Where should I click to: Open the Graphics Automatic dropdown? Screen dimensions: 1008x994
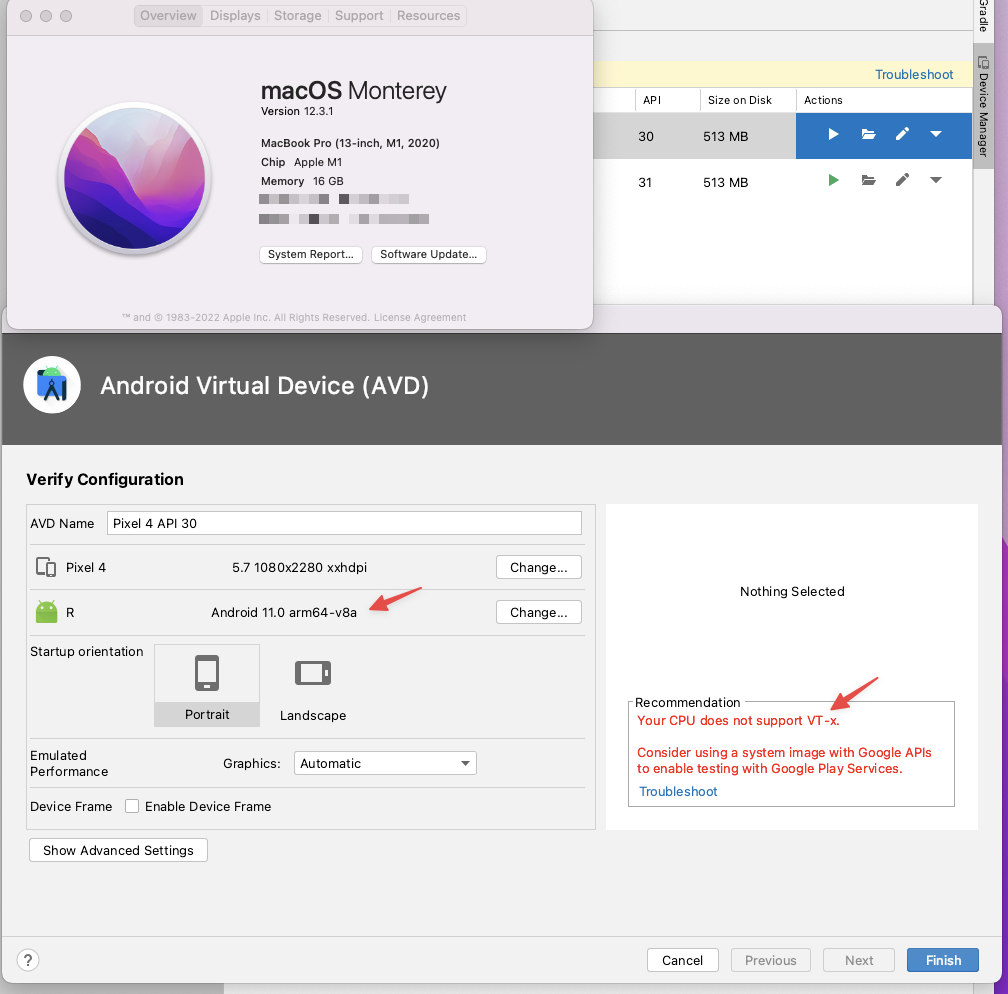385,763
